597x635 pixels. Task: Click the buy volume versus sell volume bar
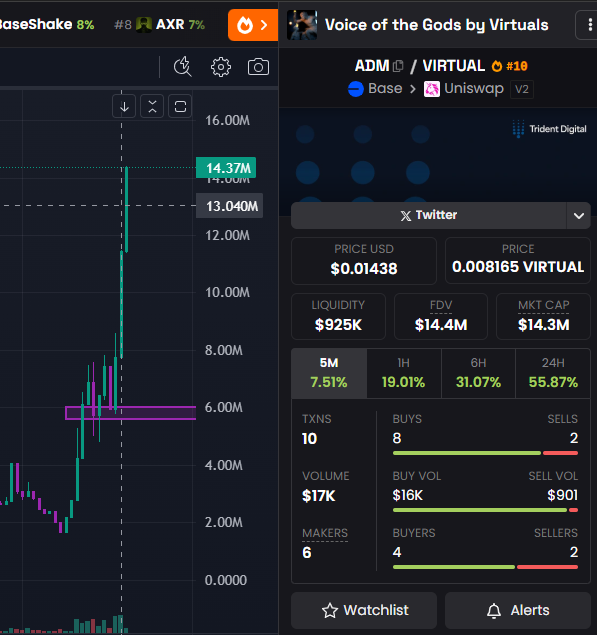coord(485,510)
